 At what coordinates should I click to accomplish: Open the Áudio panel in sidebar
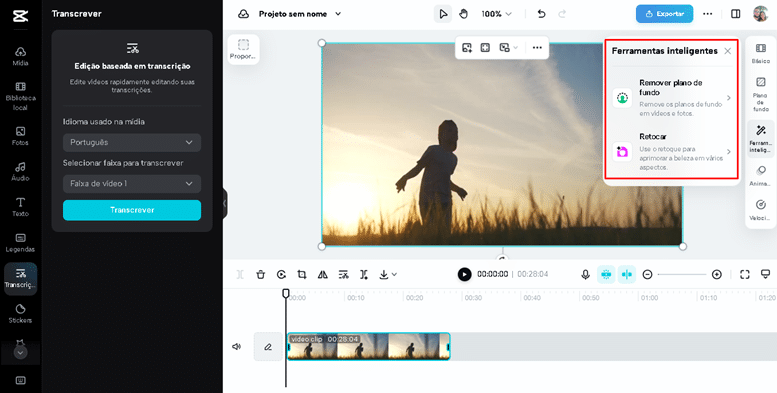[x=20, y=171]
